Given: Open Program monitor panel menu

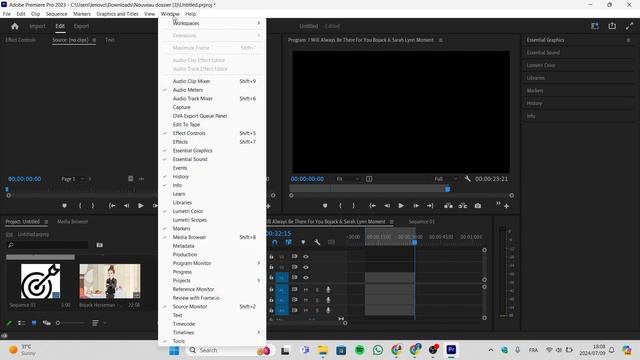Looking at the screenshot, I should [x=440, y=40].
